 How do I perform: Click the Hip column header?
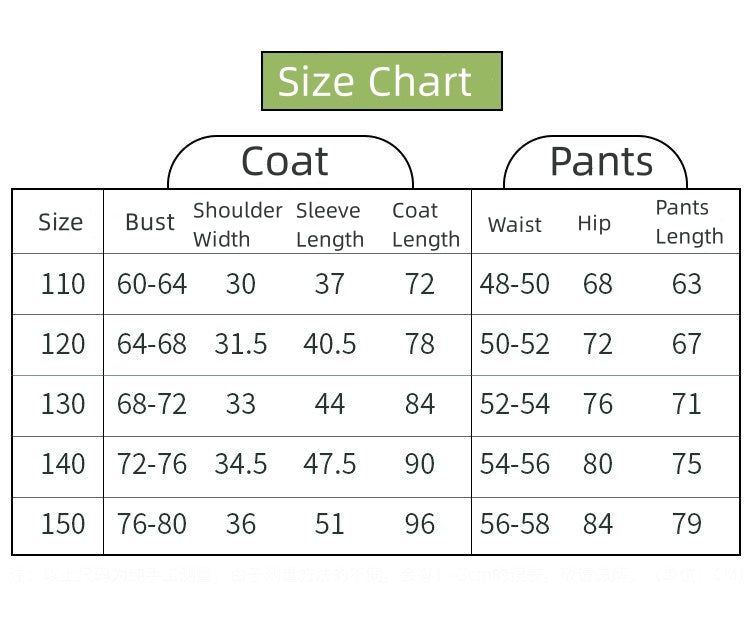pyautogui.click(x=594, y=224)
